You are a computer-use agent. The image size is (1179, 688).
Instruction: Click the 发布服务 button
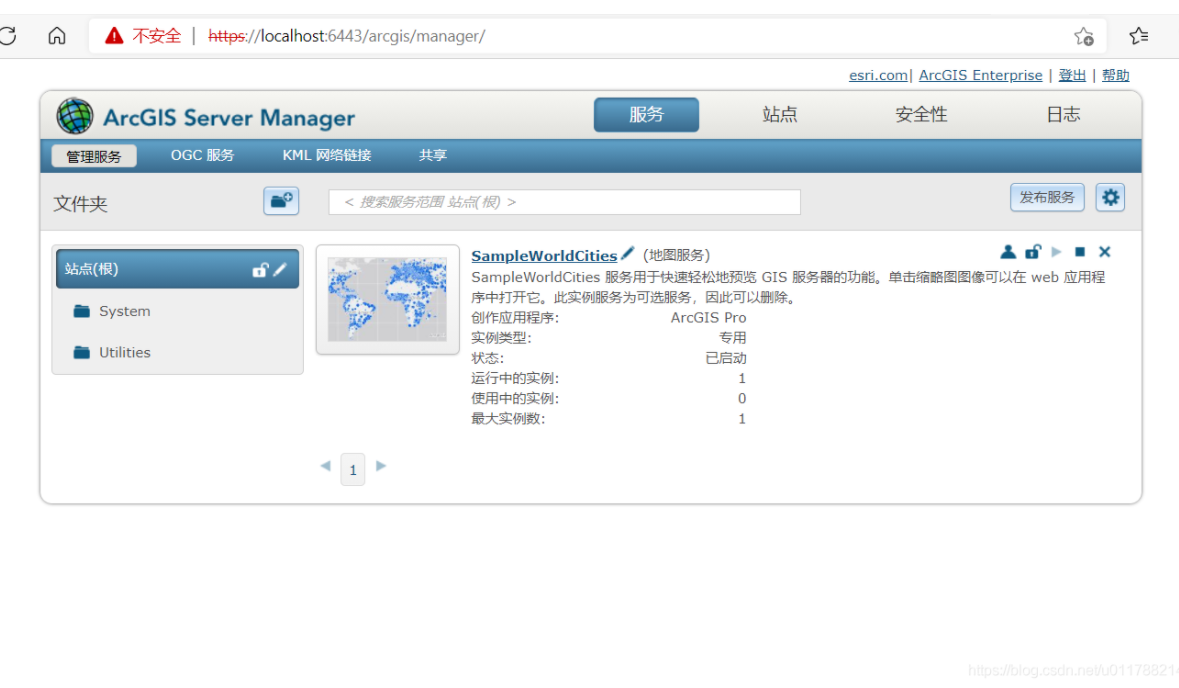(1047, 197)
